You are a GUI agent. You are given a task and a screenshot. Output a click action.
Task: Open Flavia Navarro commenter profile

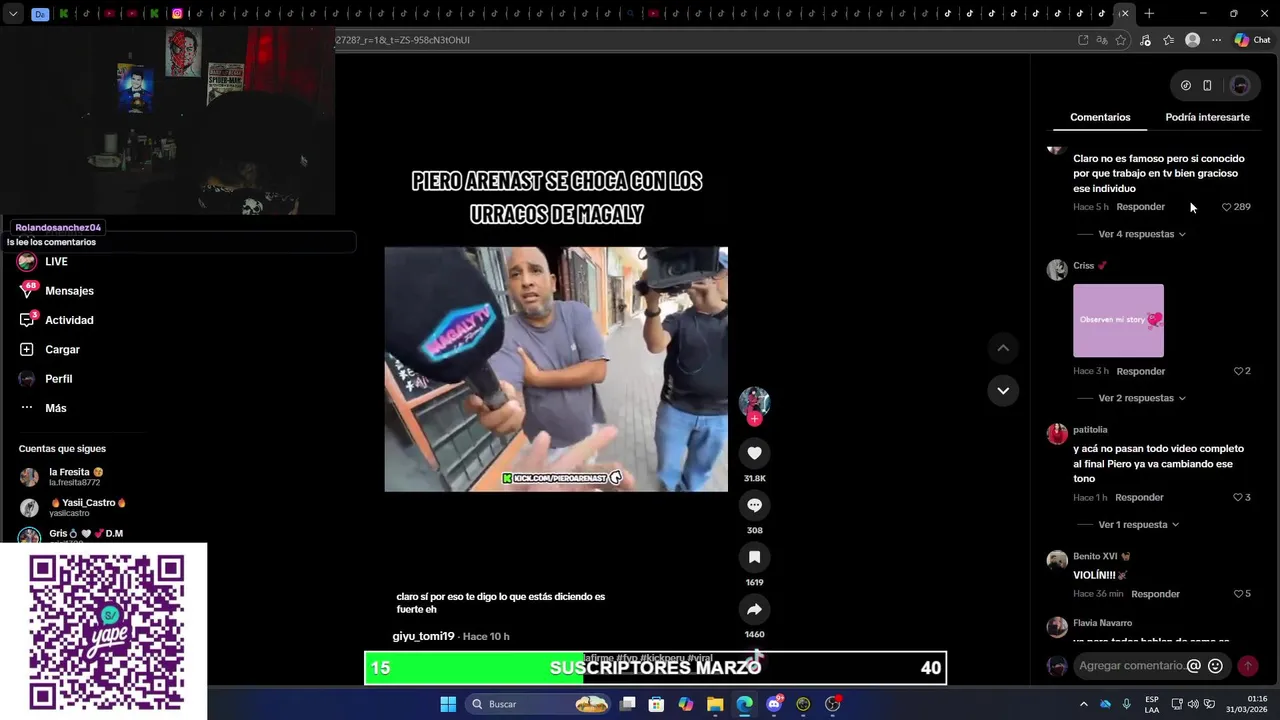point(1102,623)
